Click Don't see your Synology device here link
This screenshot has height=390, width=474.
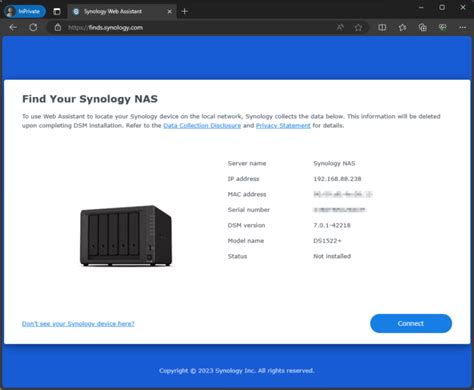click(78, 324)
